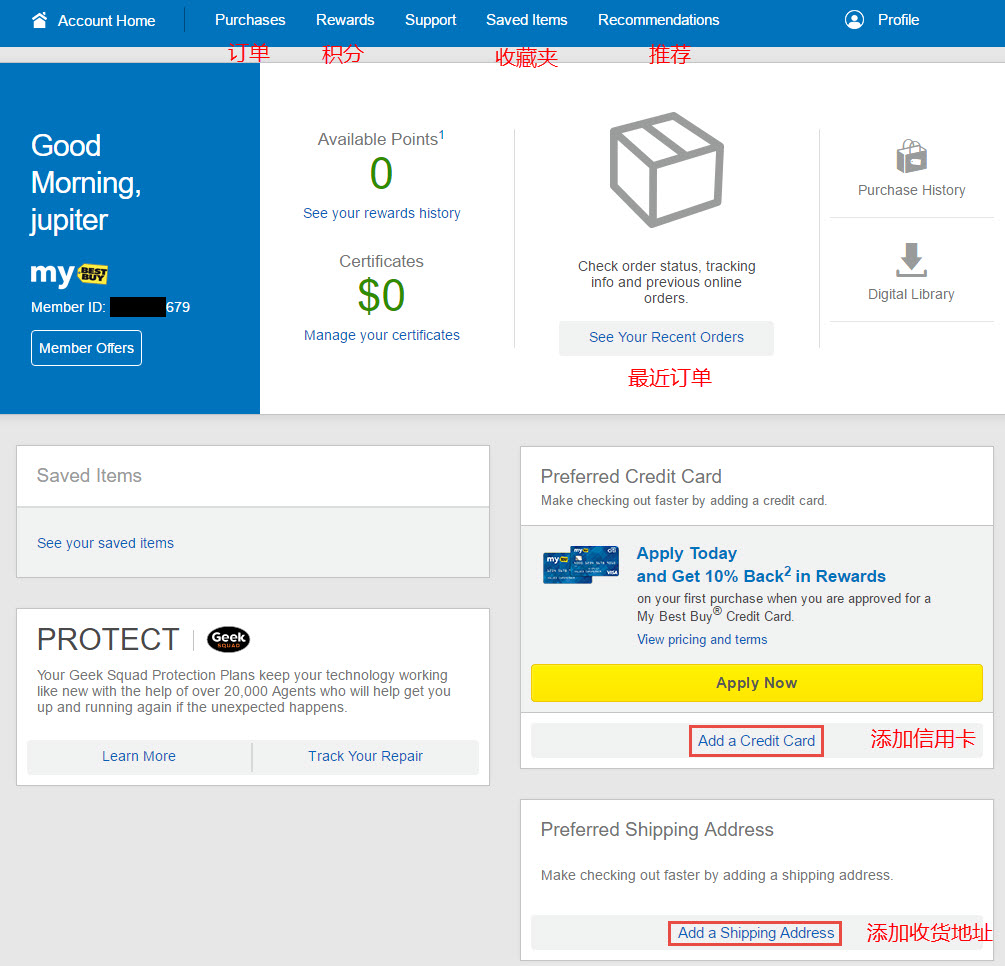
Task: Click the Purchase History shopping bag icon
Action: tap(911, 156)
